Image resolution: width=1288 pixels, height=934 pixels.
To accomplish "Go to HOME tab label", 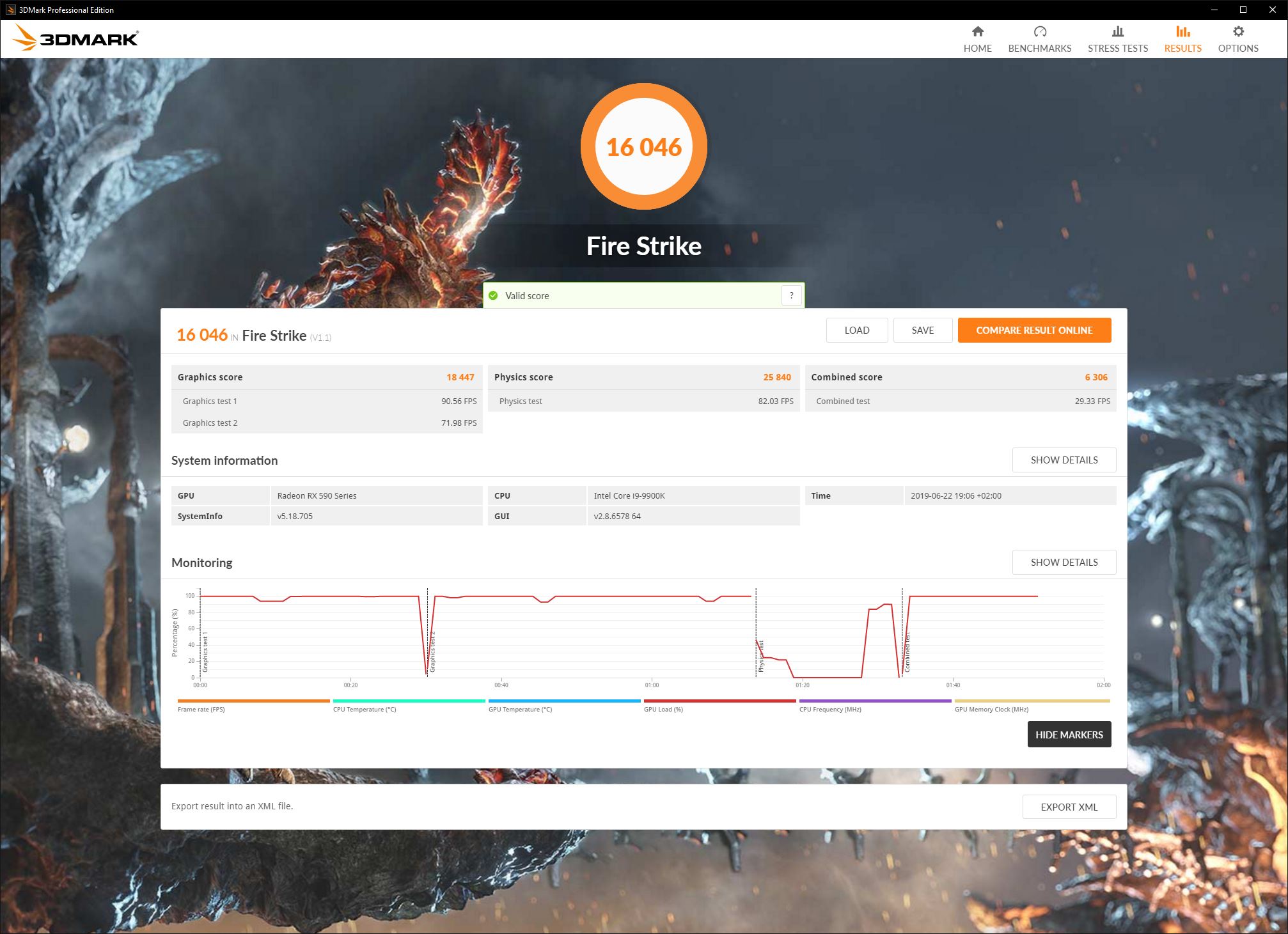I will (x=977, y=49).
